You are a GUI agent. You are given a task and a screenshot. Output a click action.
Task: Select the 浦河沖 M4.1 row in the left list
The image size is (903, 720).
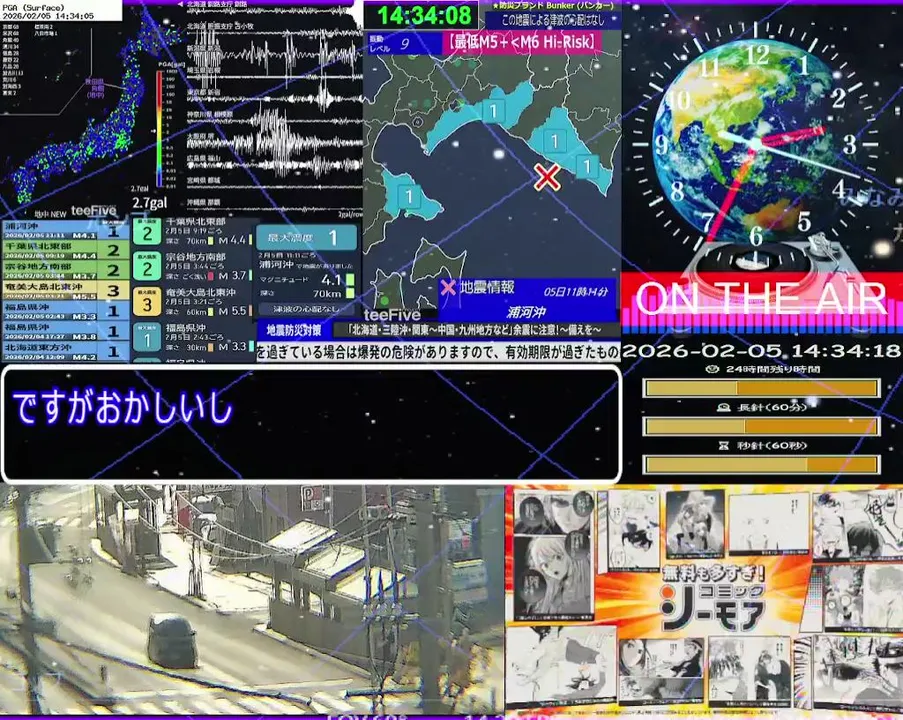click(65, 230)
